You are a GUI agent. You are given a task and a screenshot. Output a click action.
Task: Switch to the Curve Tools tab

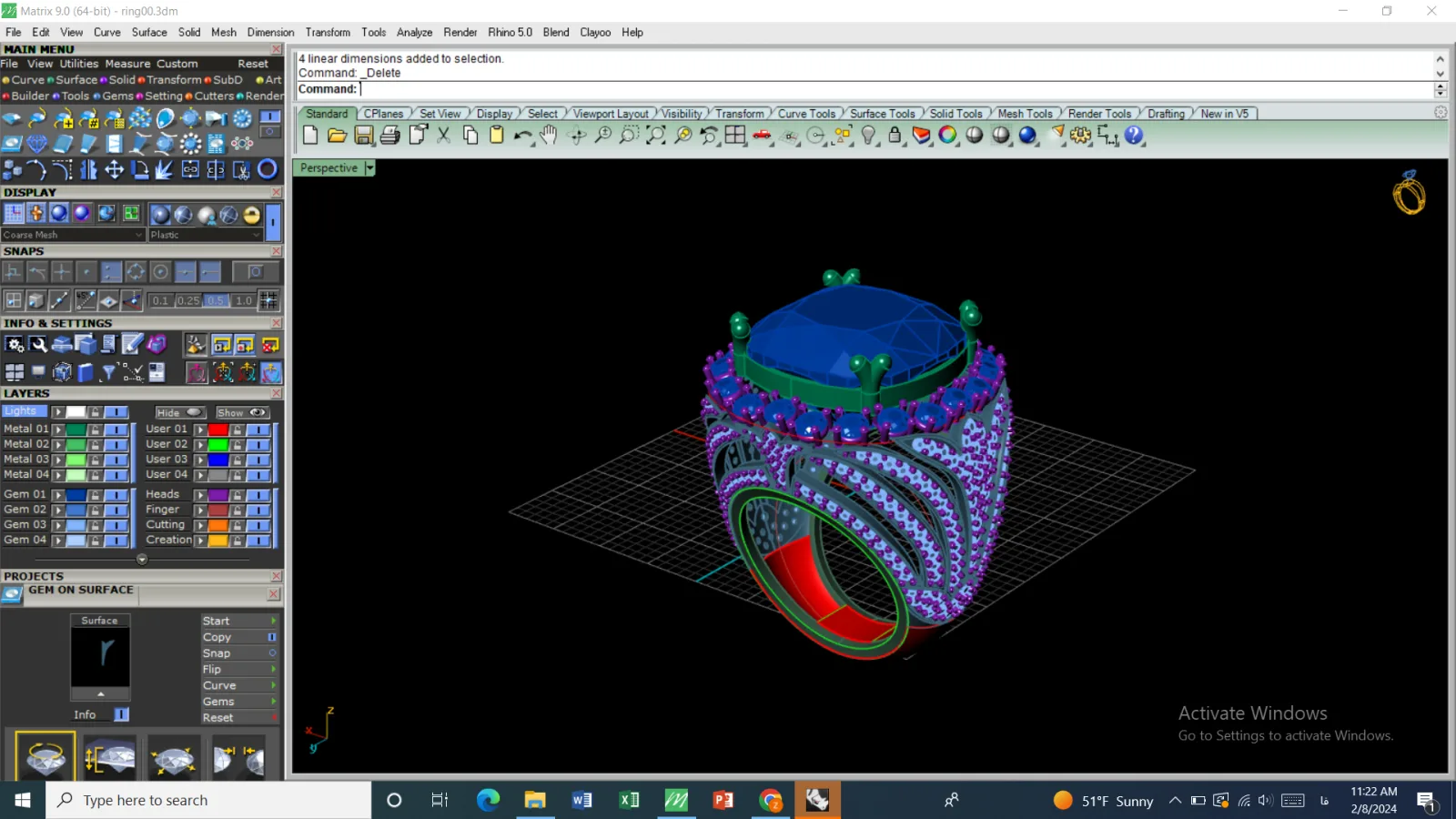(806, 114)
